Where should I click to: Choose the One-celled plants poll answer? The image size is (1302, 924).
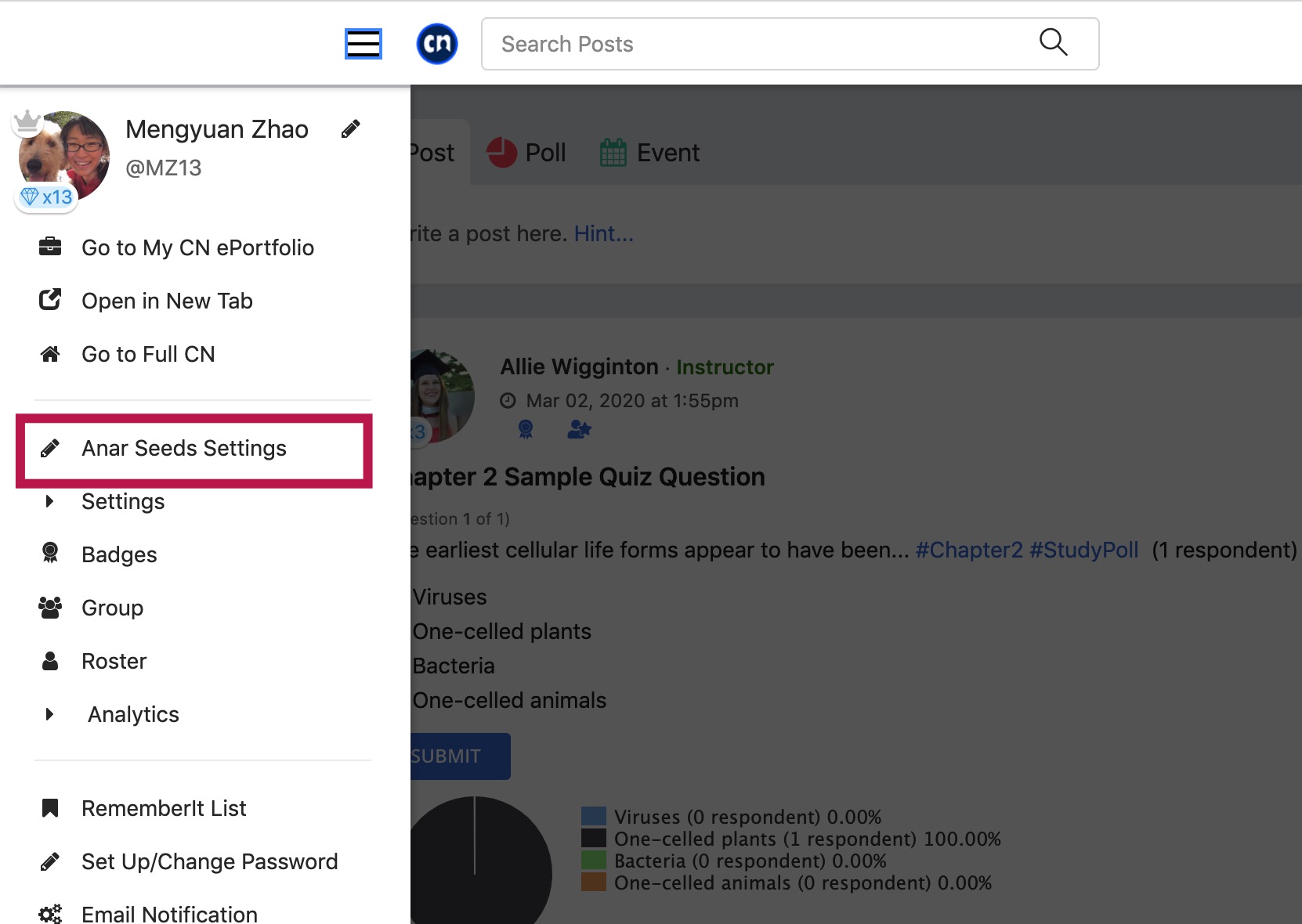(501, 631)
